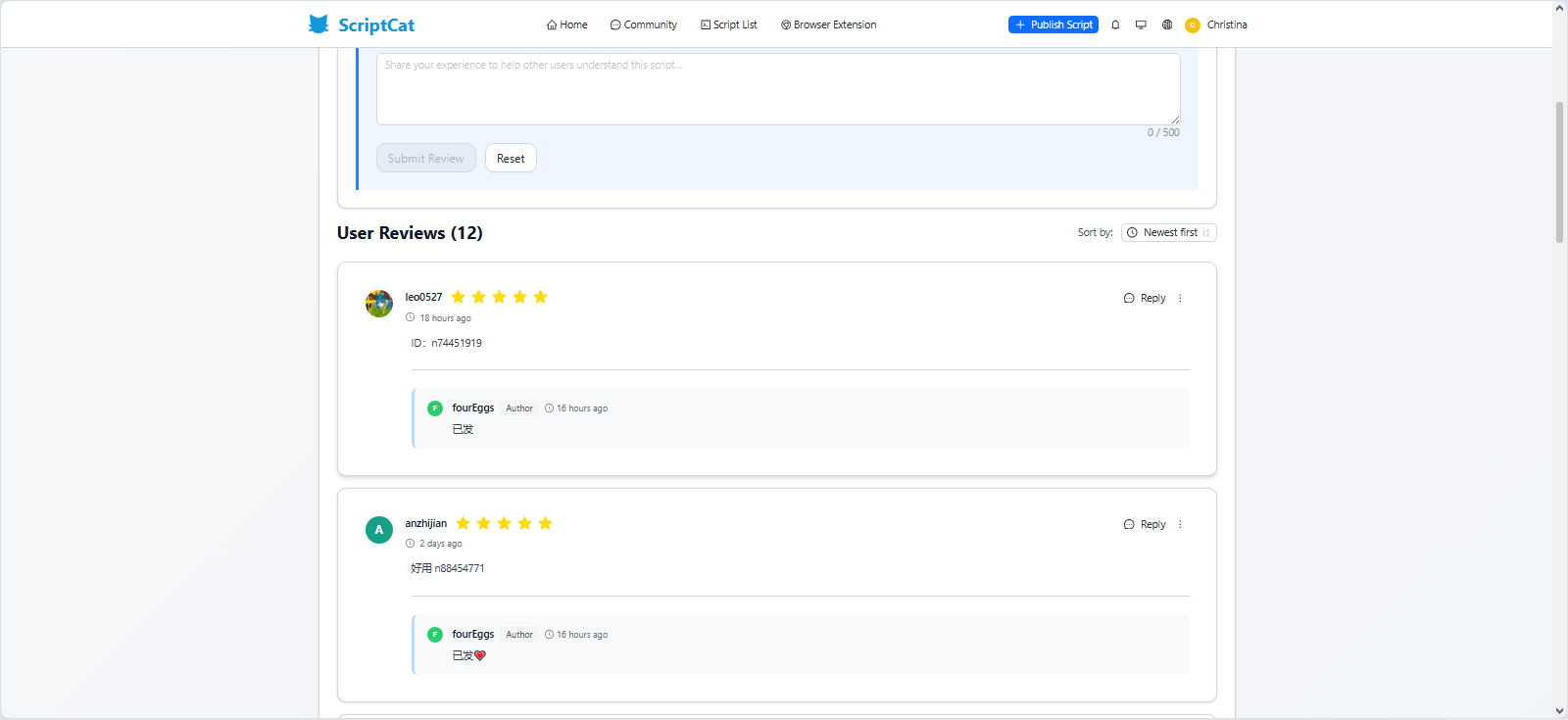
Task: Navigate to Script List
Action: point(728,25)
